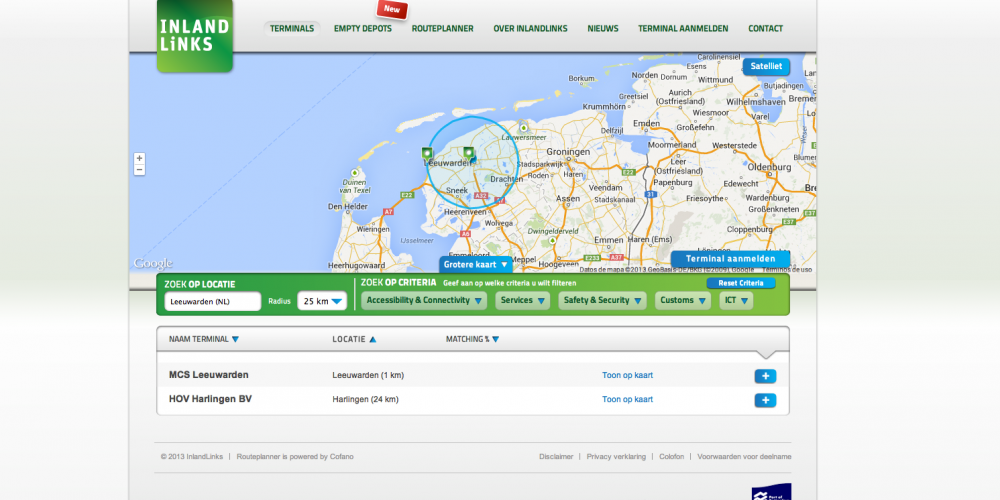Expand Accessibility & Connectivity filter

pos(423,300)
